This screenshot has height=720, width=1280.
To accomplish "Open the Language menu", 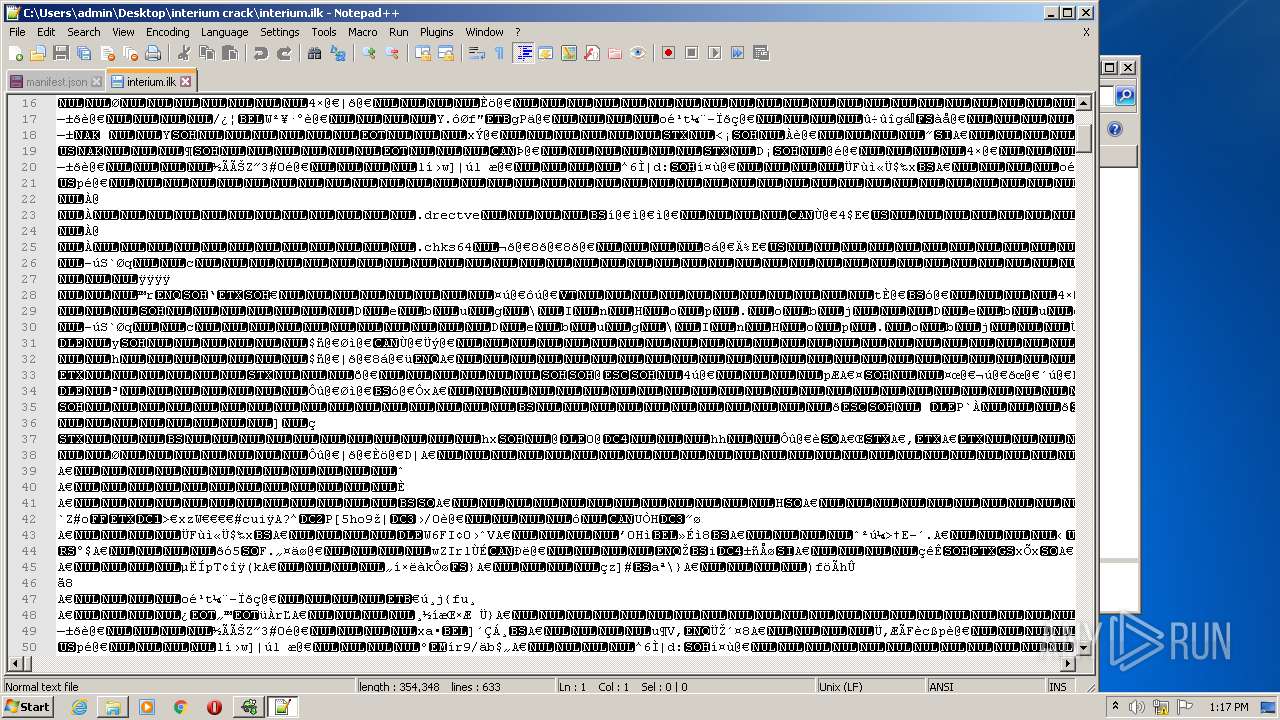I will [224, 32].
